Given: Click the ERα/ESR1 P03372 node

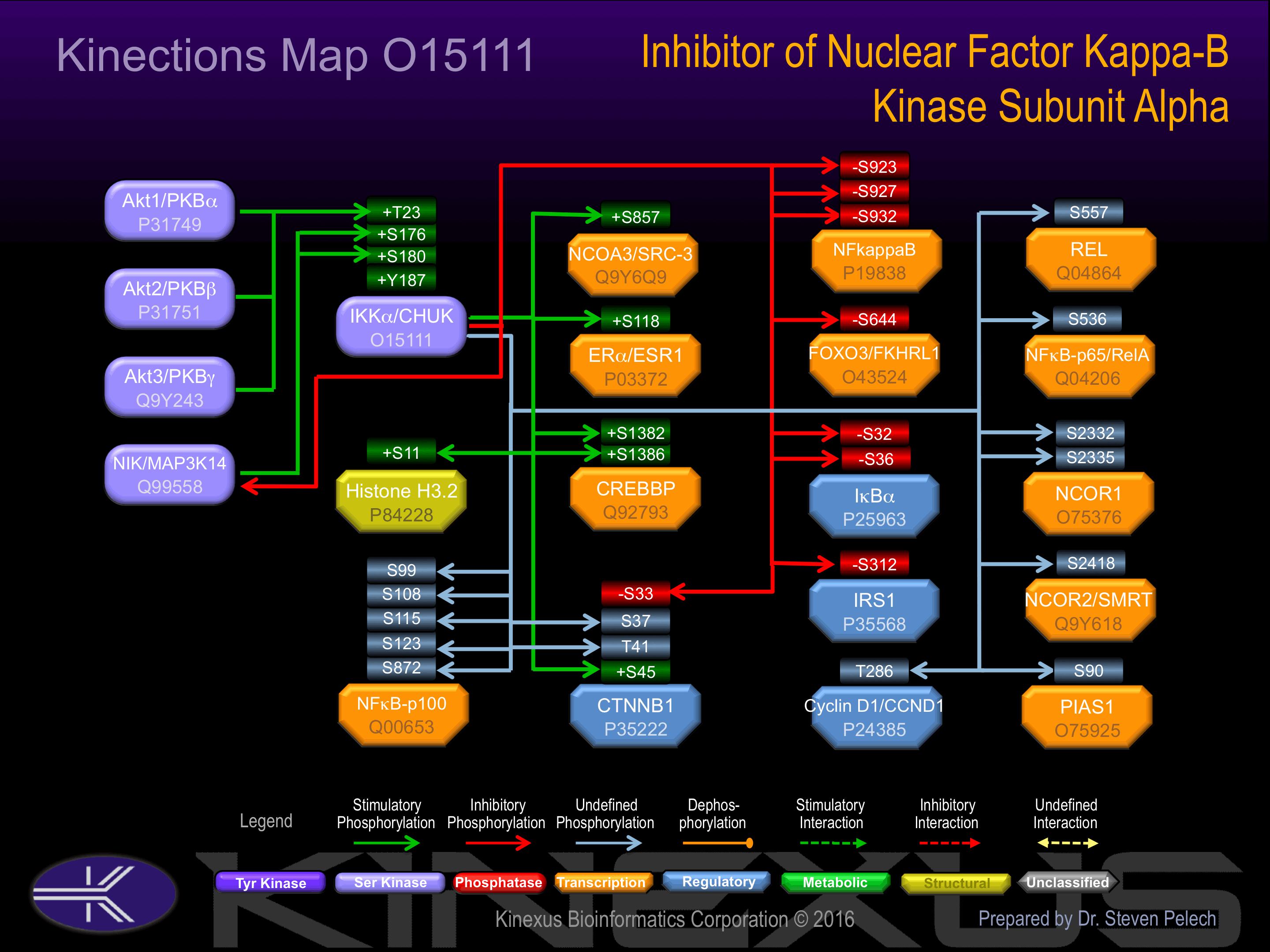Looking at the screenshot, I should 635,366.
